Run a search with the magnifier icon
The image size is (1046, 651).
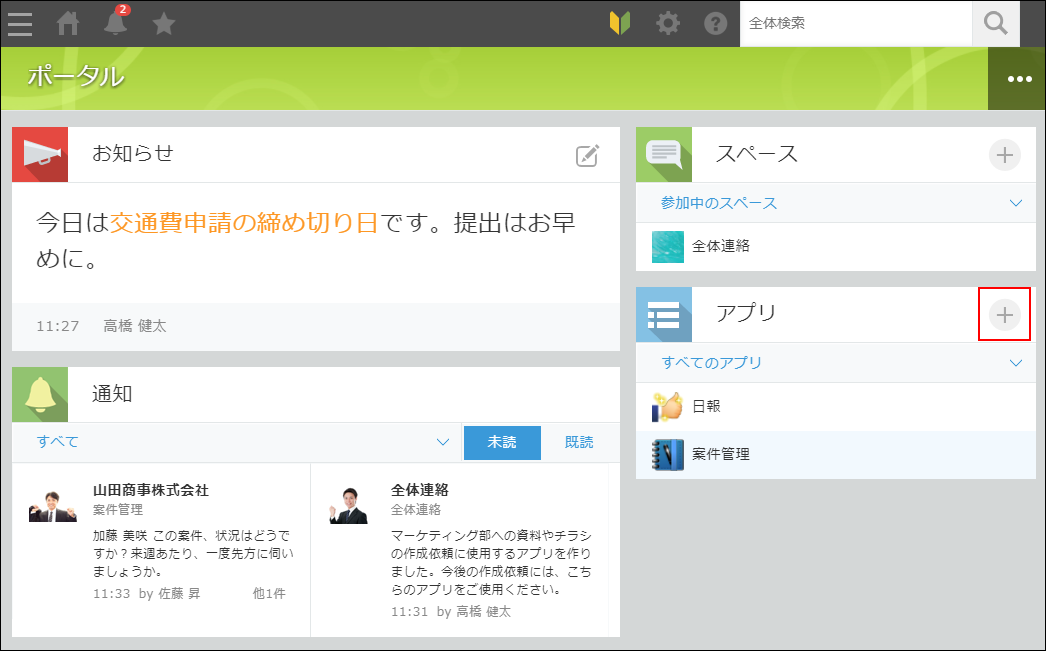995,23
